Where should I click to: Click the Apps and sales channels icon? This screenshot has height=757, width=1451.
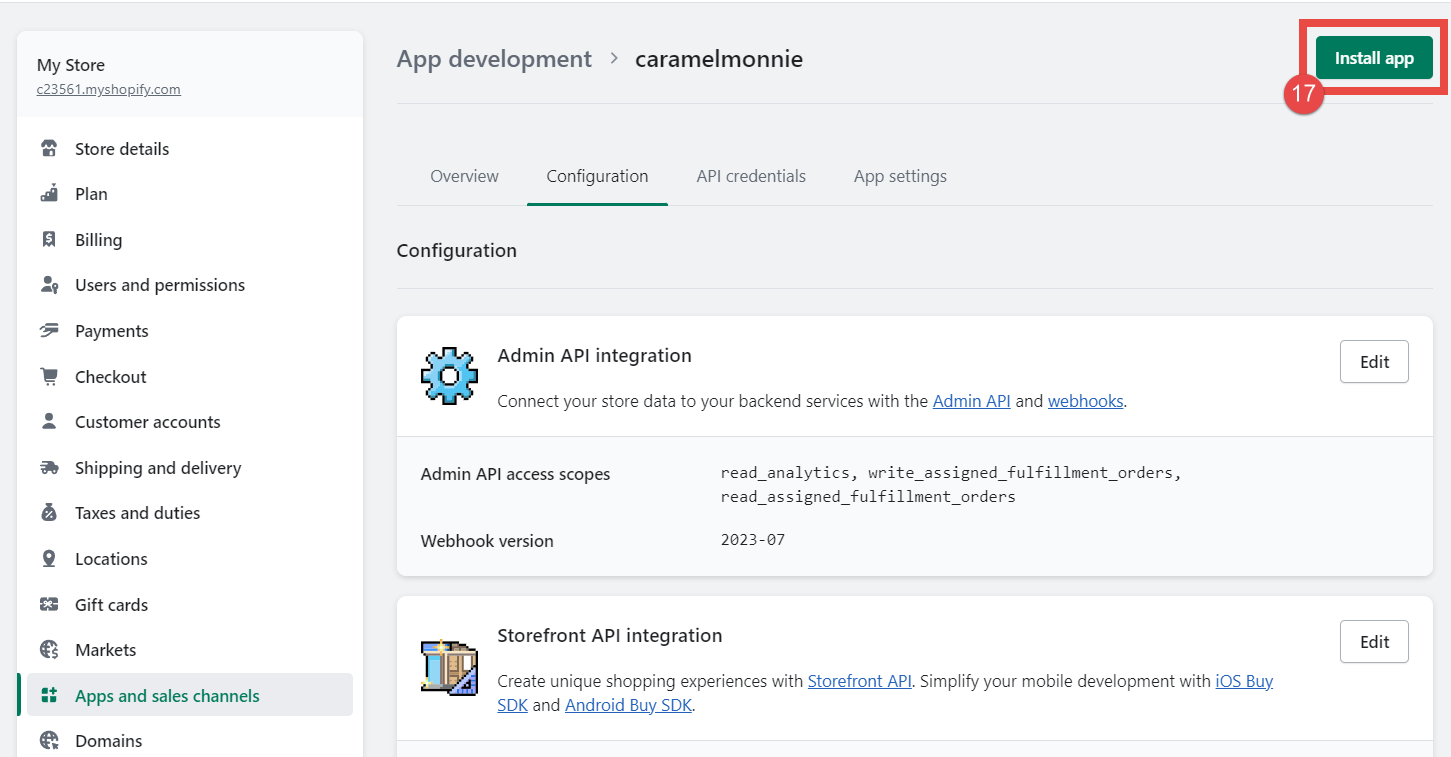[49, 696]
